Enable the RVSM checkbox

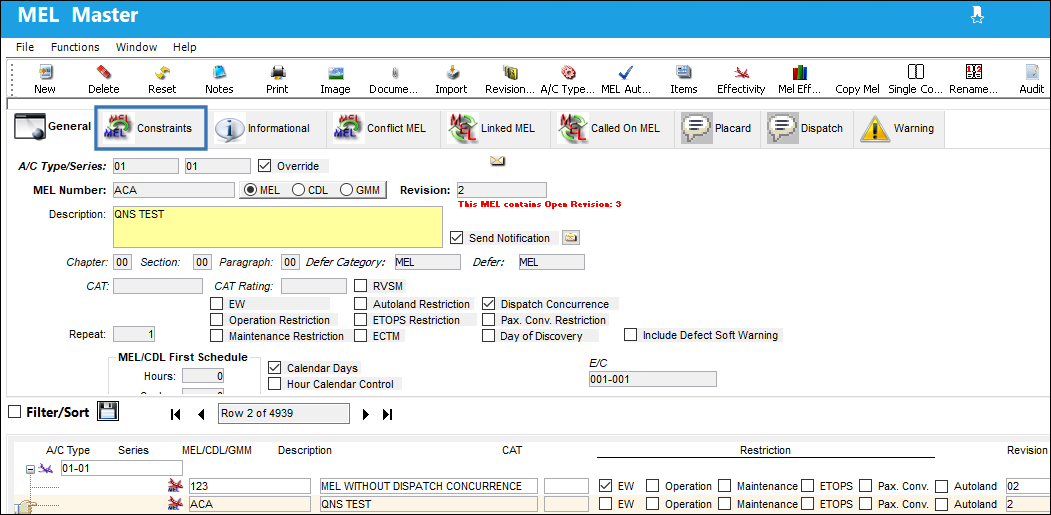tap(361, 286)
